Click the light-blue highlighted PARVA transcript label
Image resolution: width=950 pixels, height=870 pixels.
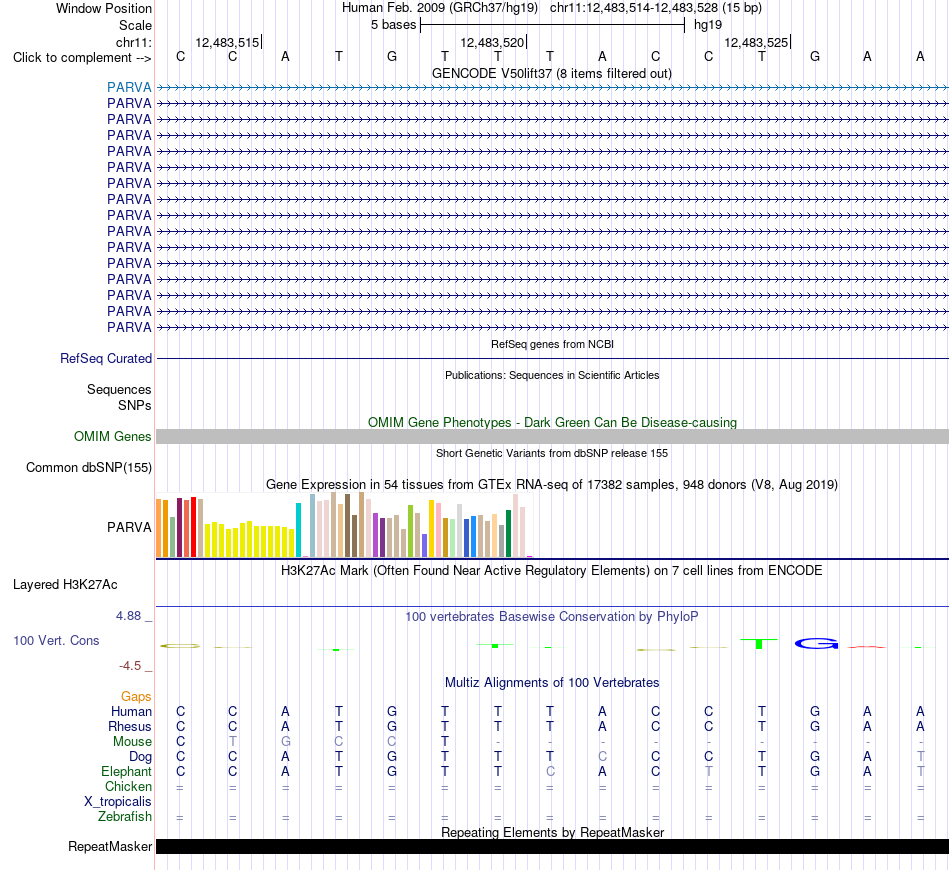[129, 87]
